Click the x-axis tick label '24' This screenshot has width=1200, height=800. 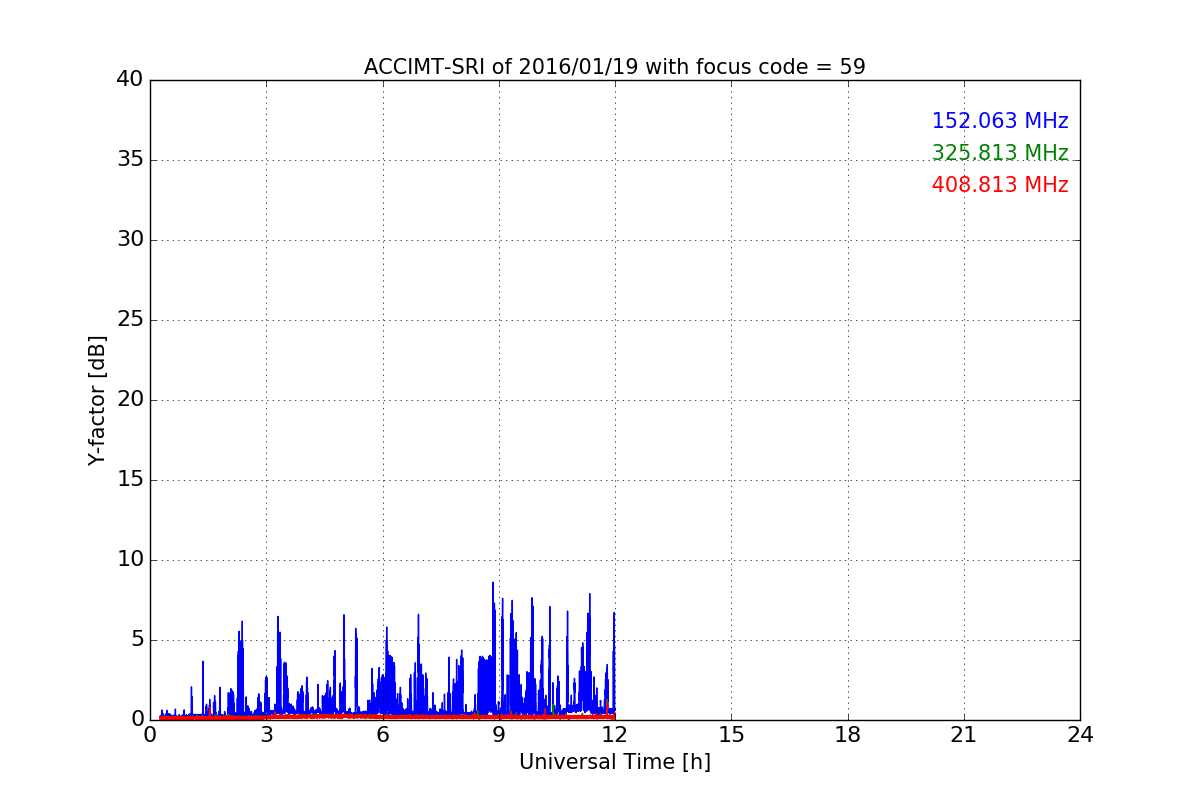tap(1080, 735)
